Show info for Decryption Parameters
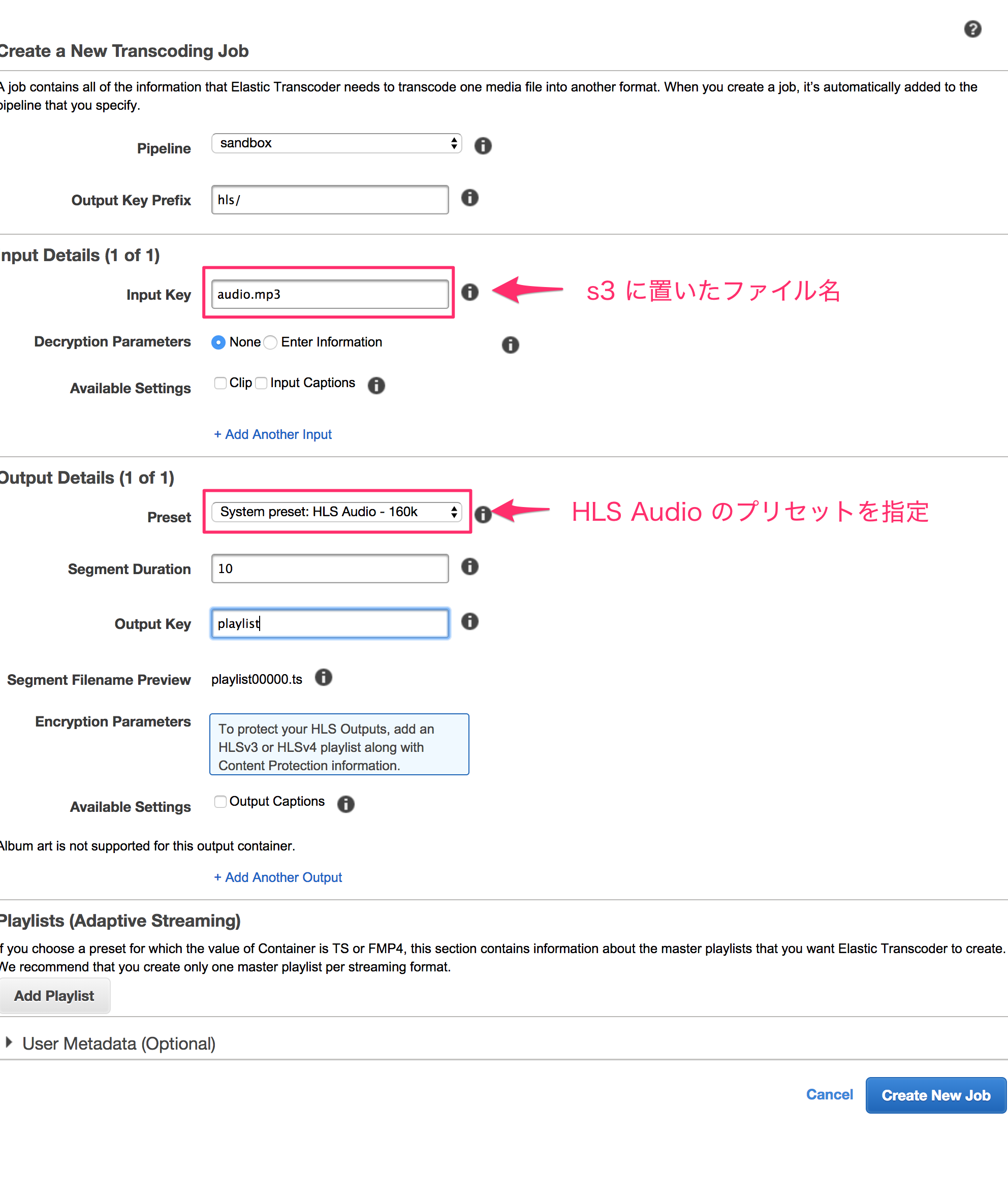Viewport: 1008px width, 1199px height. coord(510,344)
